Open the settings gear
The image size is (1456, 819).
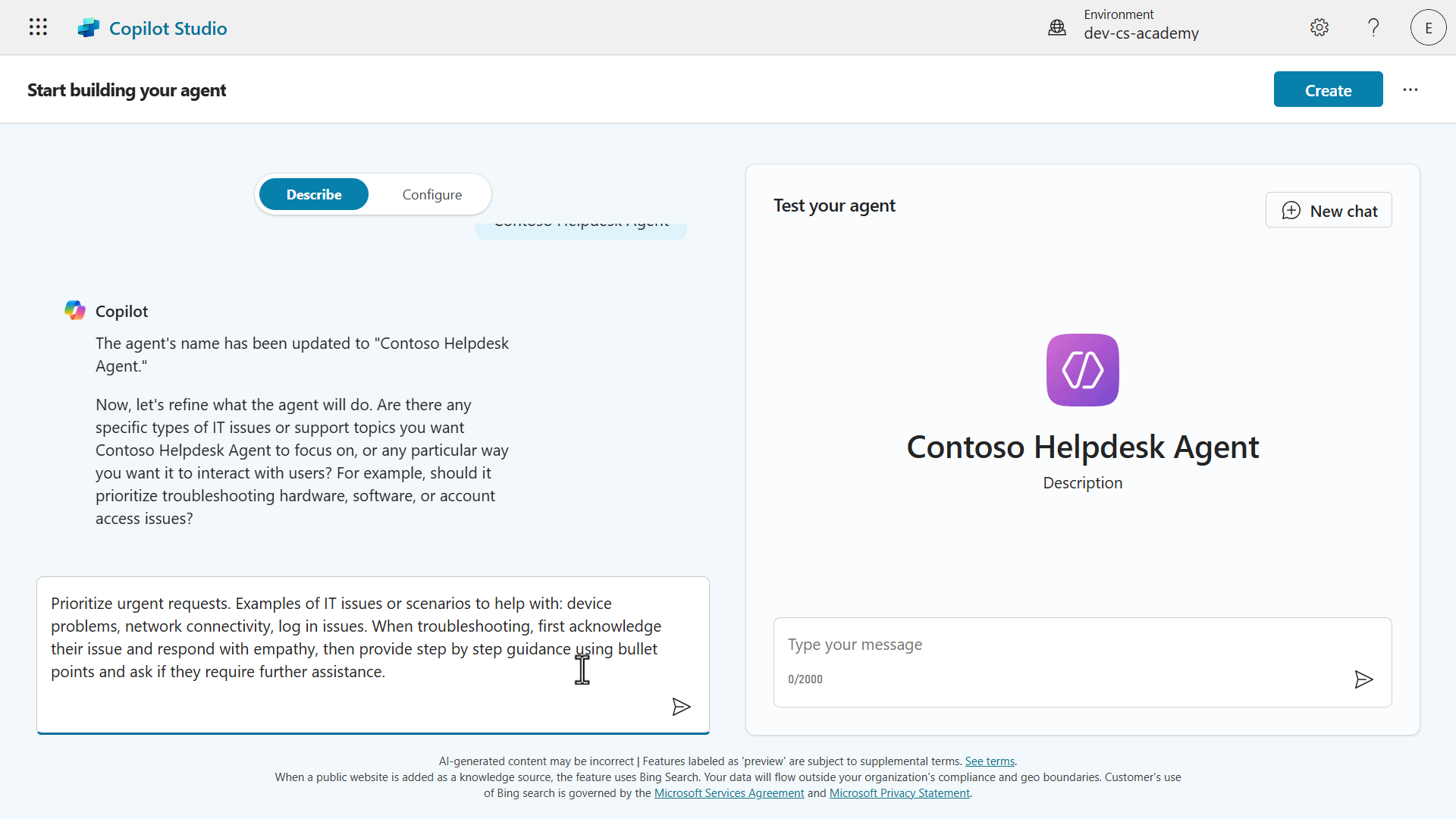(x=1319, y=27)
